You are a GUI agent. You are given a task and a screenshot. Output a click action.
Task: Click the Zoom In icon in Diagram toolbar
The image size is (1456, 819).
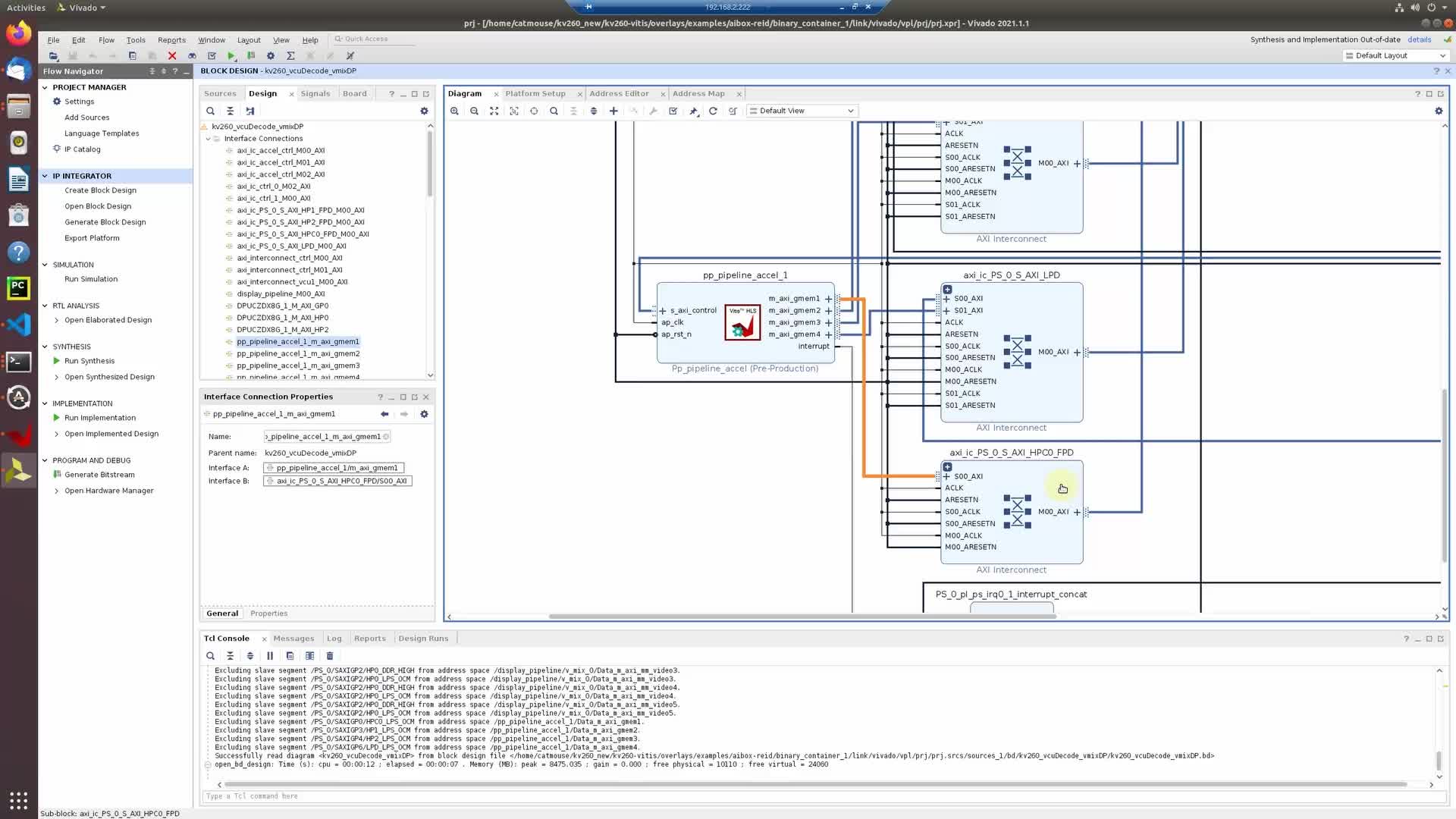click(454, 111)
